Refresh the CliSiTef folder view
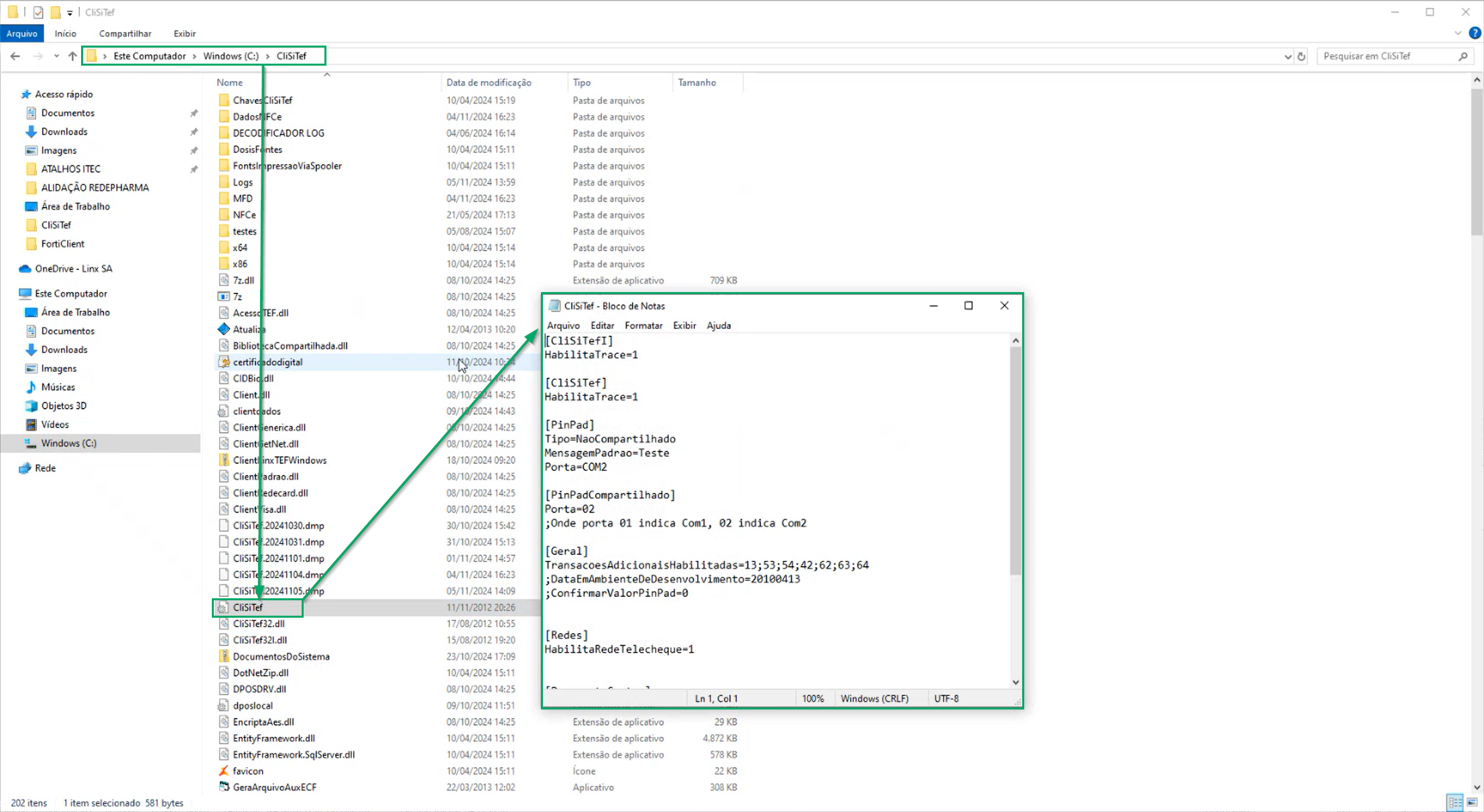The image size is (1484, 812). pos(1302,56)
